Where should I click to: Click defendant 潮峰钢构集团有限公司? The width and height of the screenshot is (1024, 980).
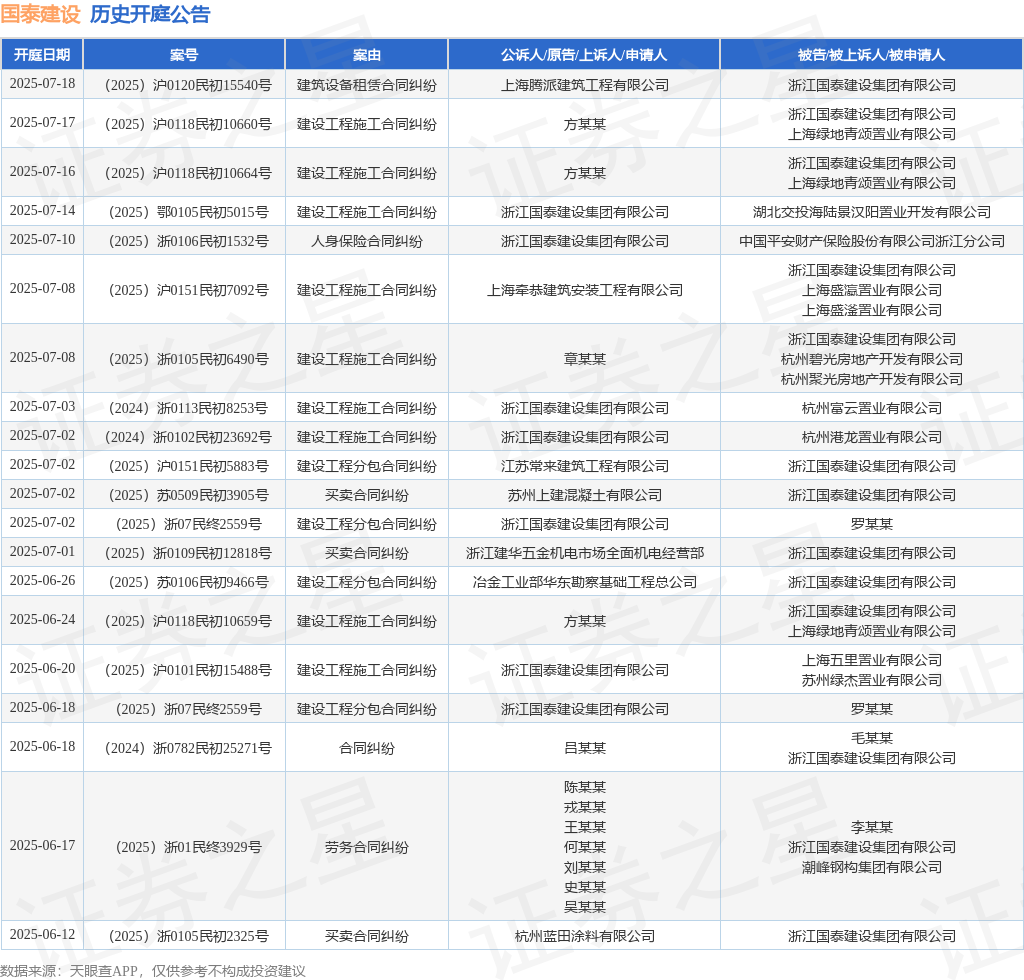(872, 867)
